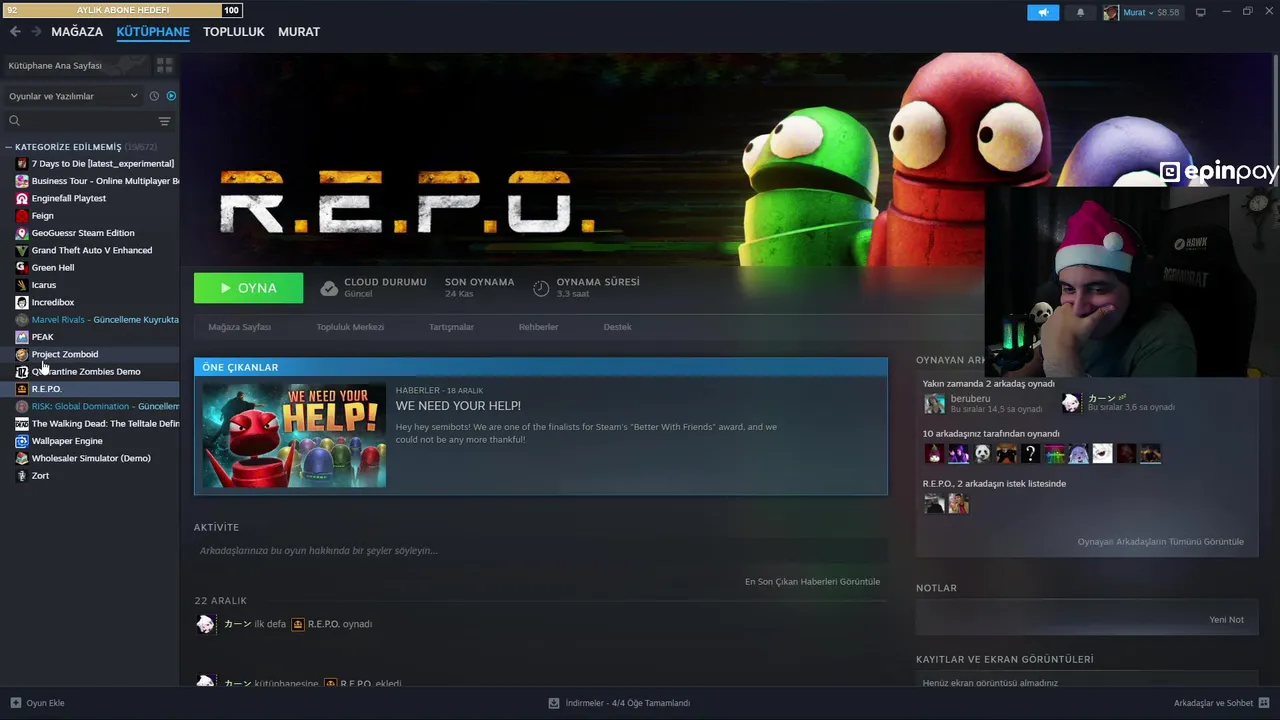Screen dimensions: 1280x720
Task: Open 'Destek' link
Action: tap(617, 327)
